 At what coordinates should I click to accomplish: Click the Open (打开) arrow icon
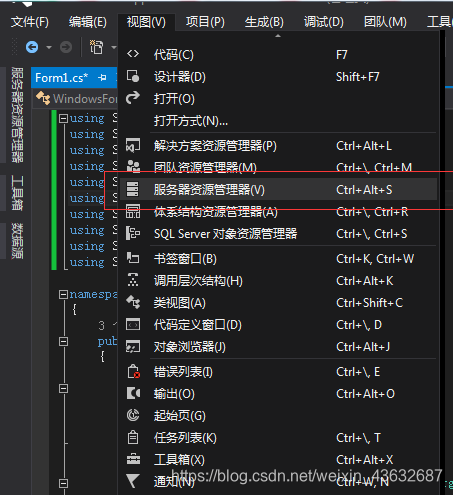coord(133,98)
